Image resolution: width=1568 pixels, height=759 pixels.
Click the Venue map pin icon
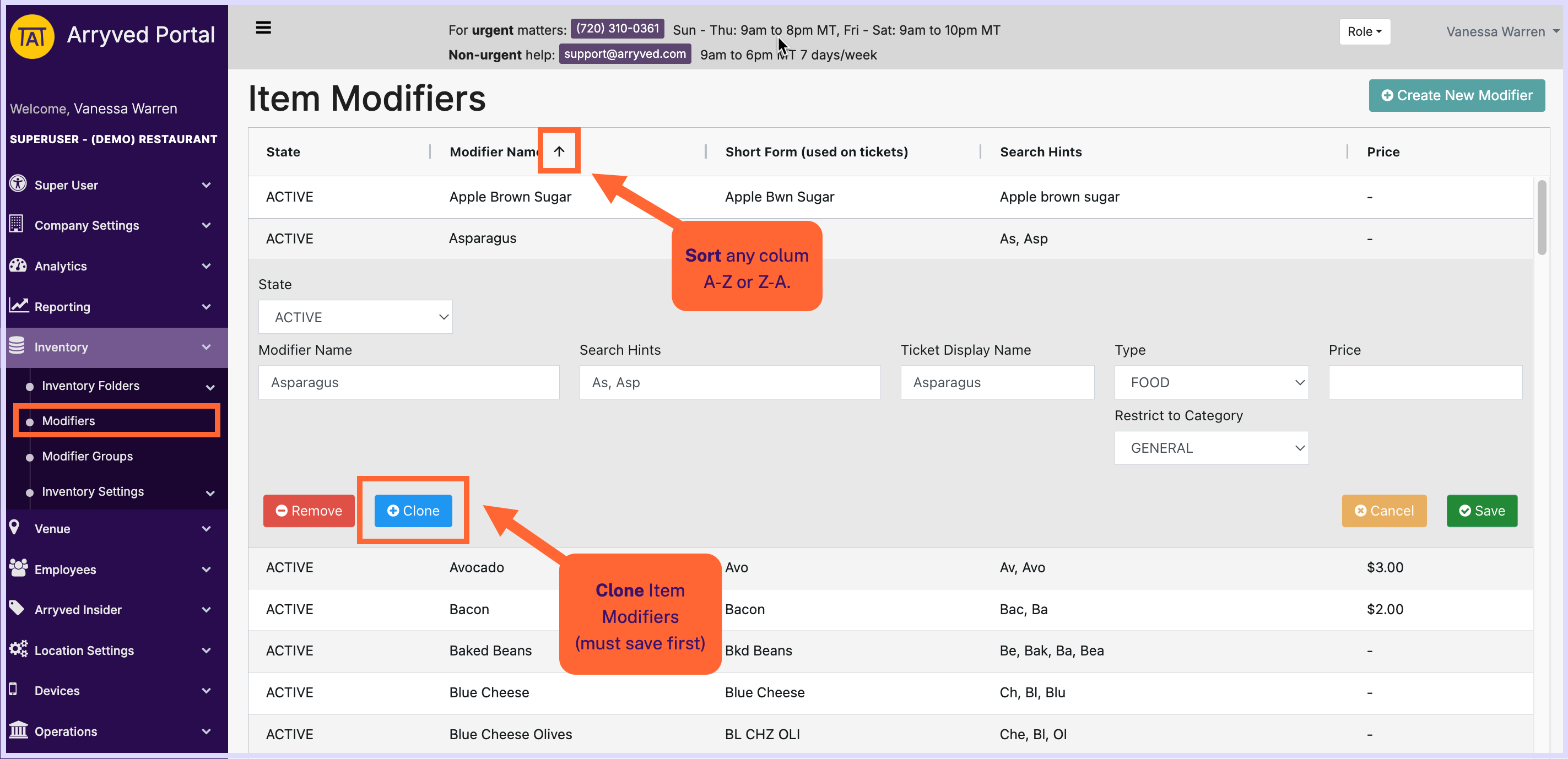coord(14,527)
